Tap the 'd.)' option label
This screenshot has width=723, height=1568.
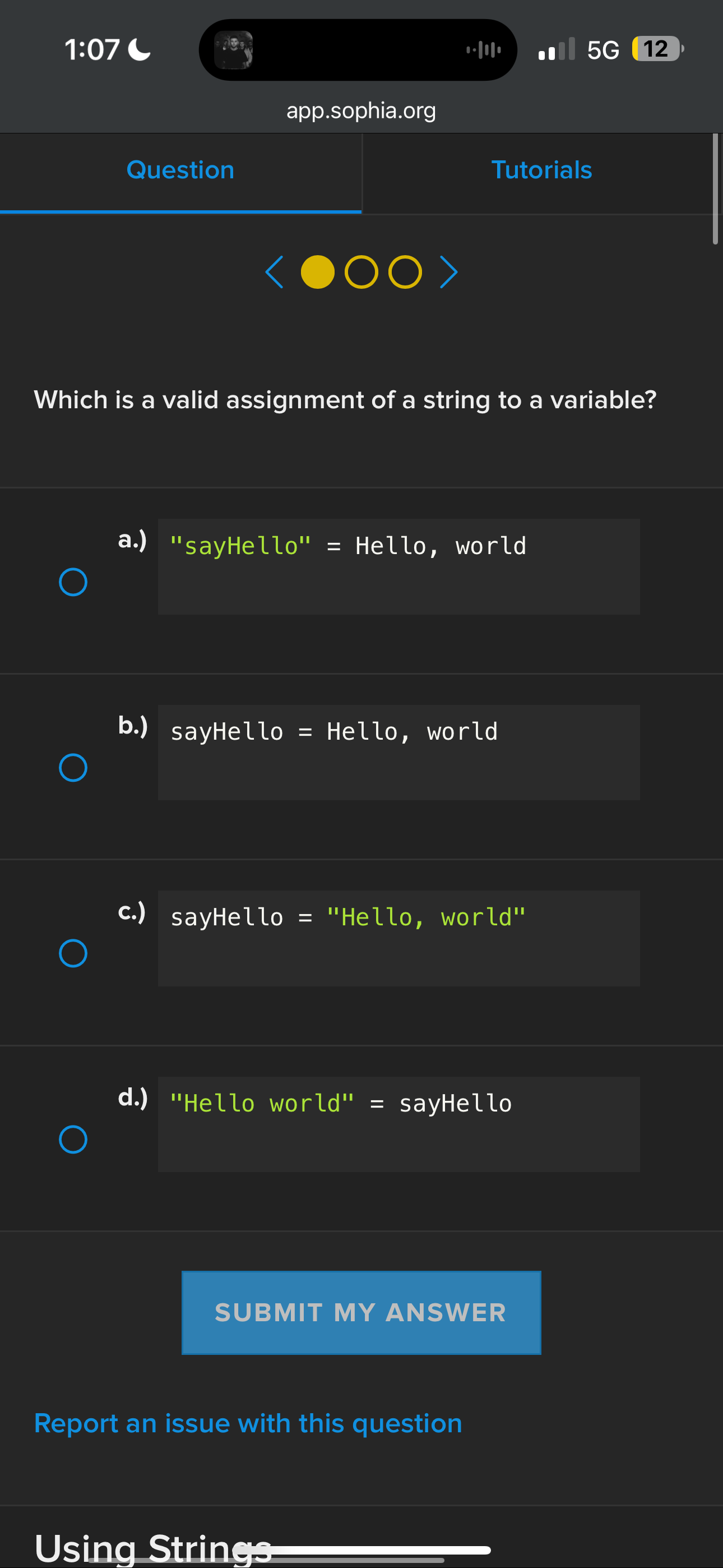[133, 1097]
